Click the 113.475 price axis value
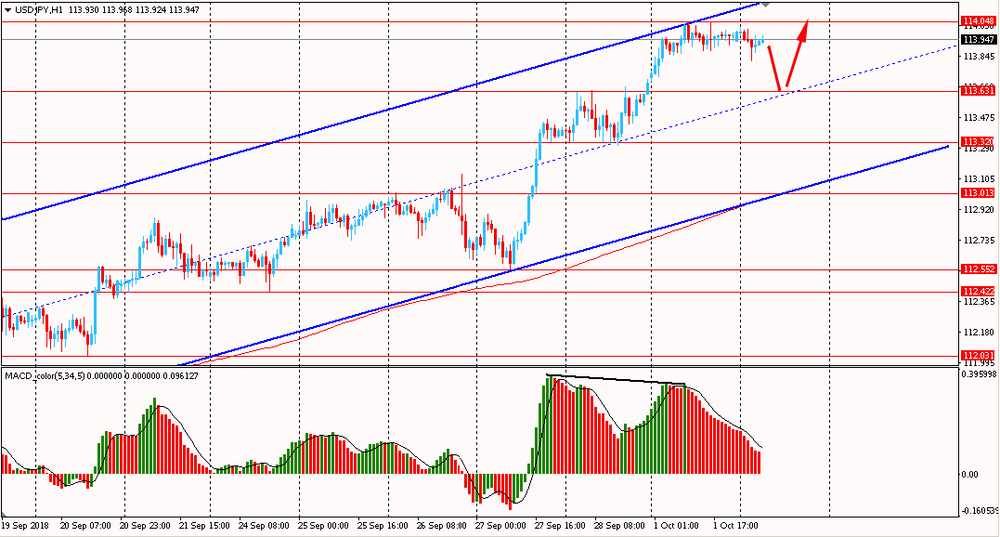Screen dimensions: 1000x537 tap(978, 117)
